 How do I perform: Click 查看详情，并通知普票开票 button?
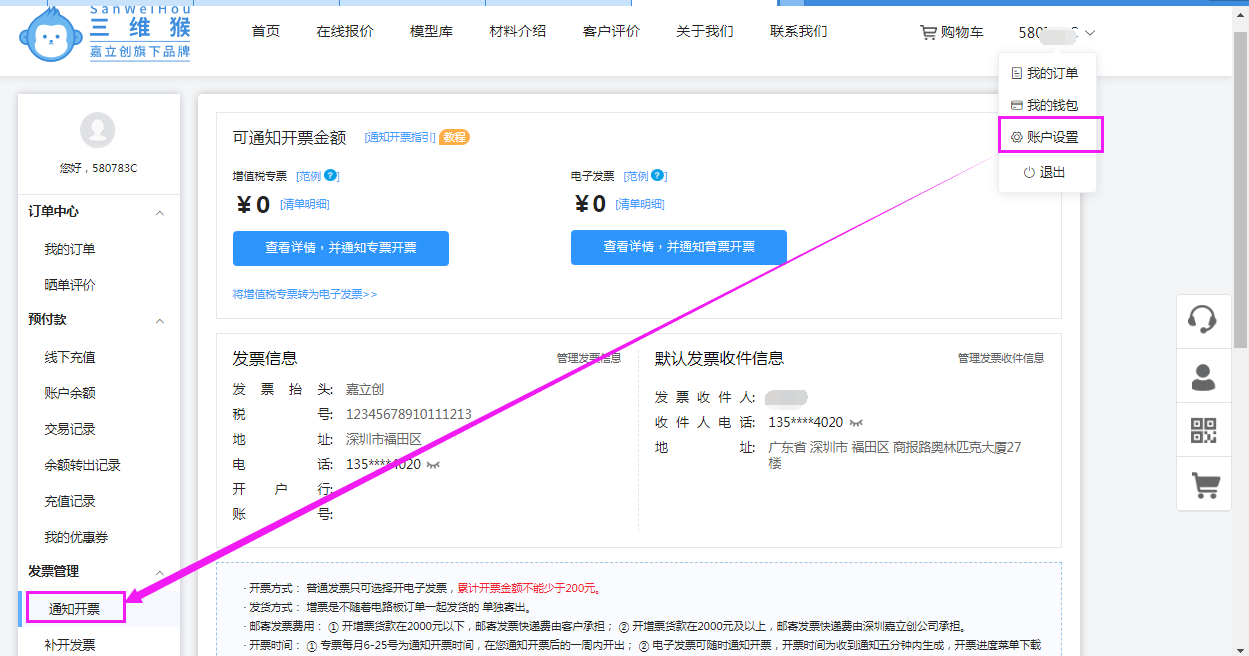[x=678, y=248]
